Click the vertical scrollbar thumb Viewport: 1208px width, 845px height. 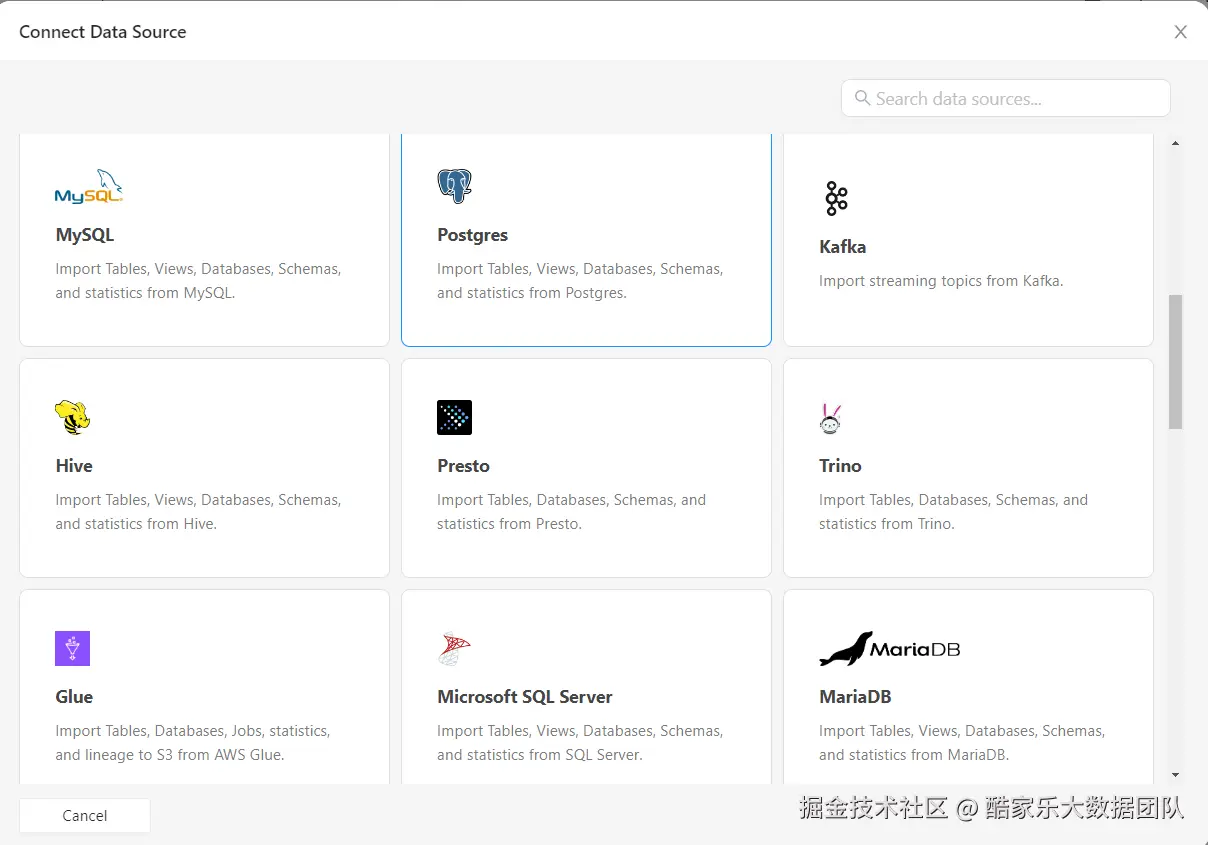coord(1175,360)
